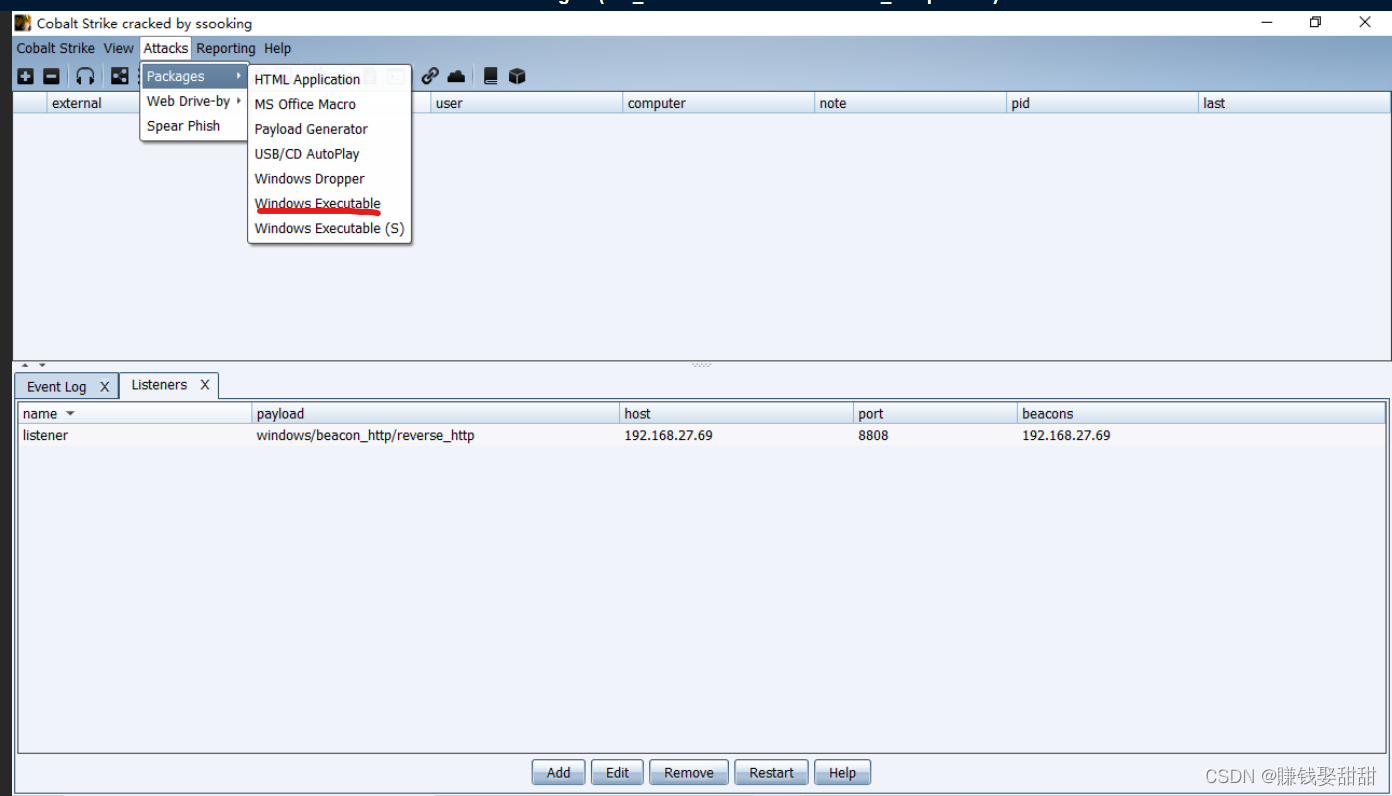Click the Attacks menu
Image resolution: width=1392 pixels, height=796 pixels.
pyautogui.click(x=165, y=48)
